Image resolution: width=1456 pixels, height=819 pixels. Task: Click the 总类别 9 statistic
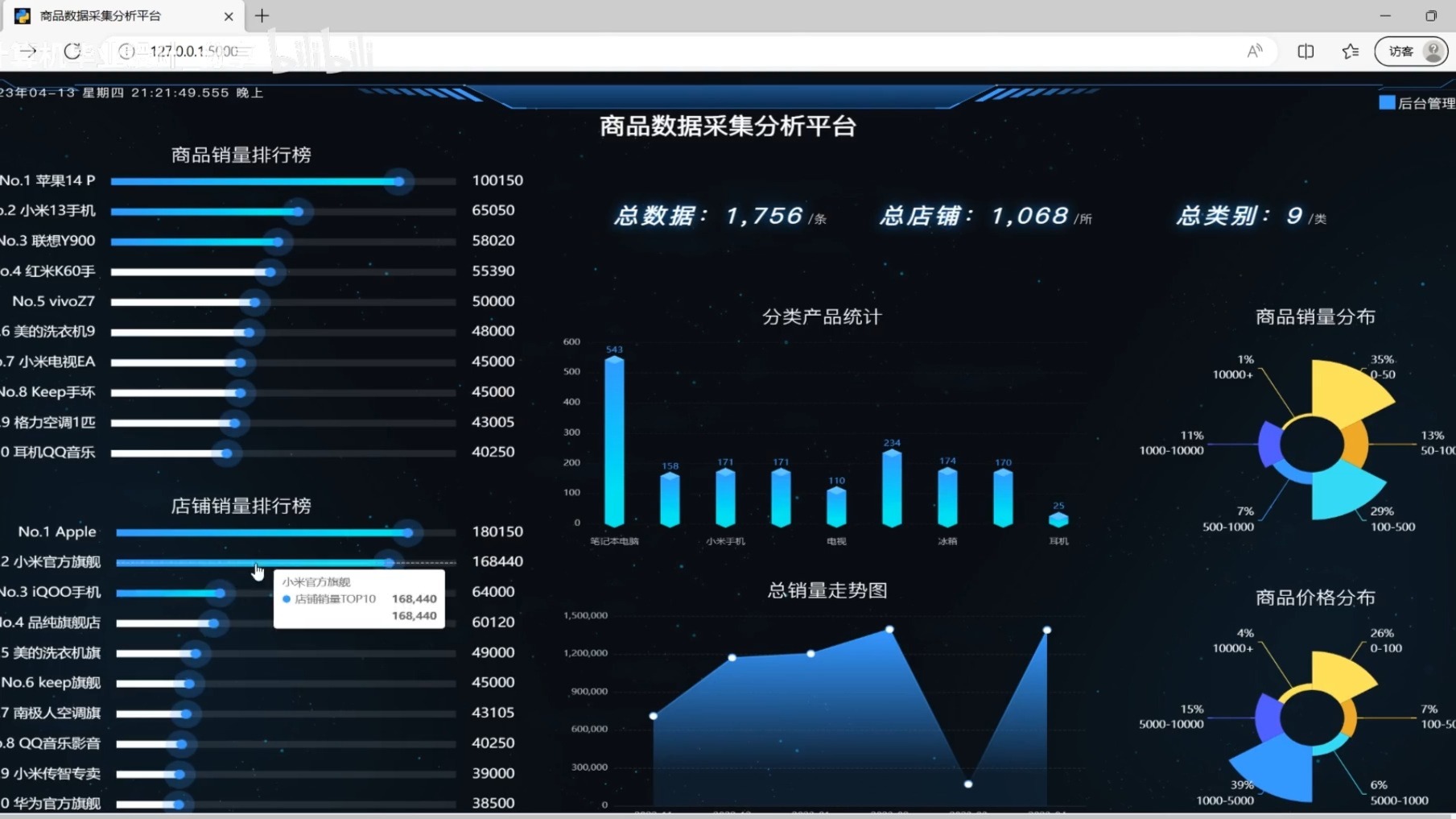[x=1251, y=216]
